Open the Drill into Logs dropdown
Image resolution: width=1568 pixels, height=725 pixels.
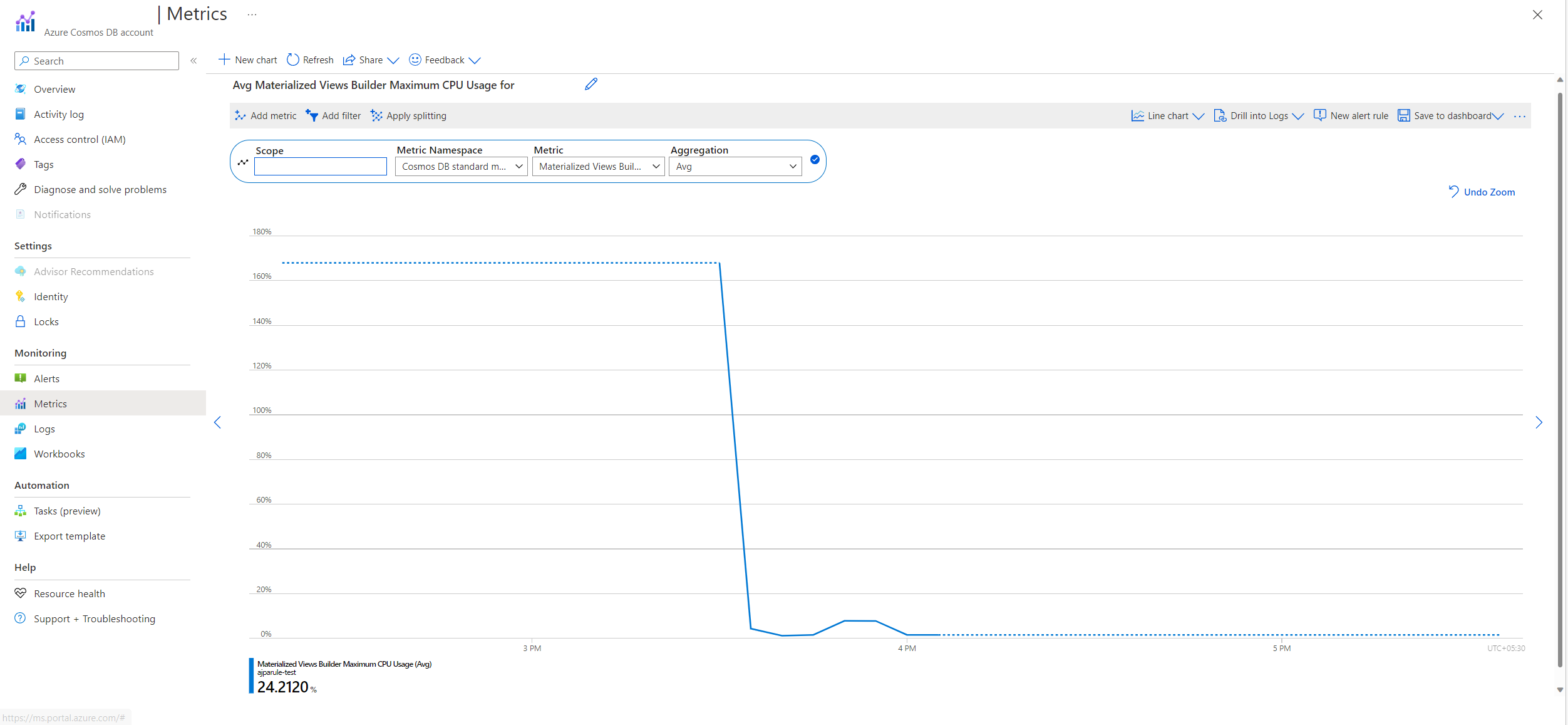(1259, 115)
